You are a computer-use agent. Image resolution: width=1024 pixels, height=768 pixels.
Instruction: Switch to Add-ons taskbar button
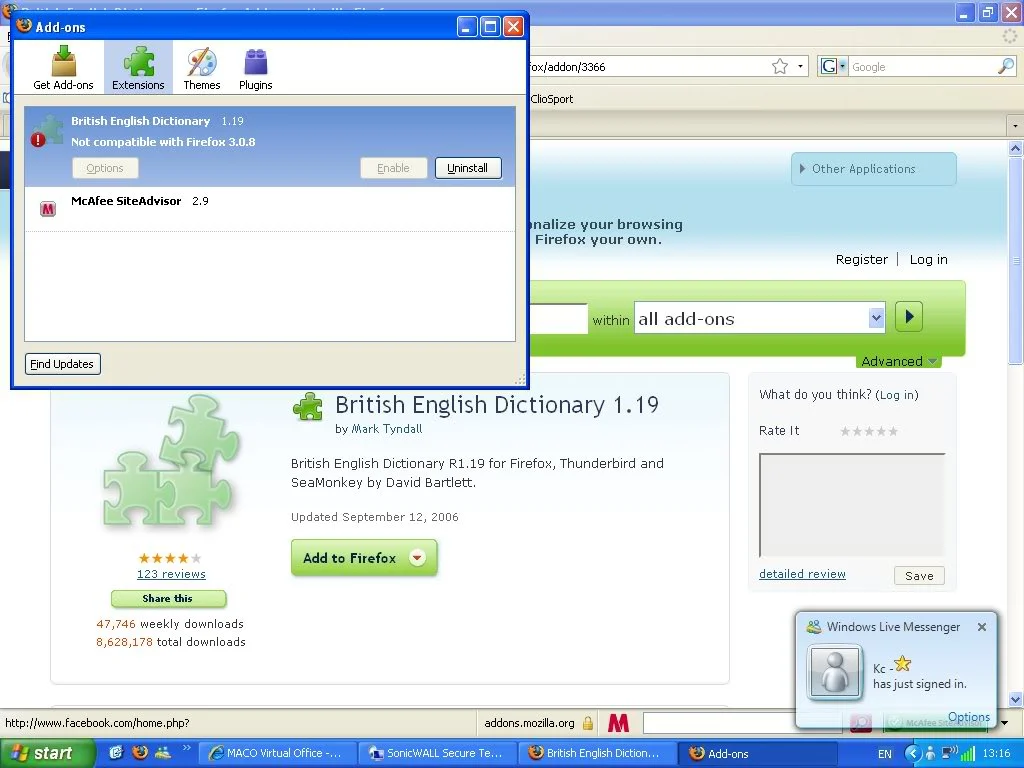758,753
